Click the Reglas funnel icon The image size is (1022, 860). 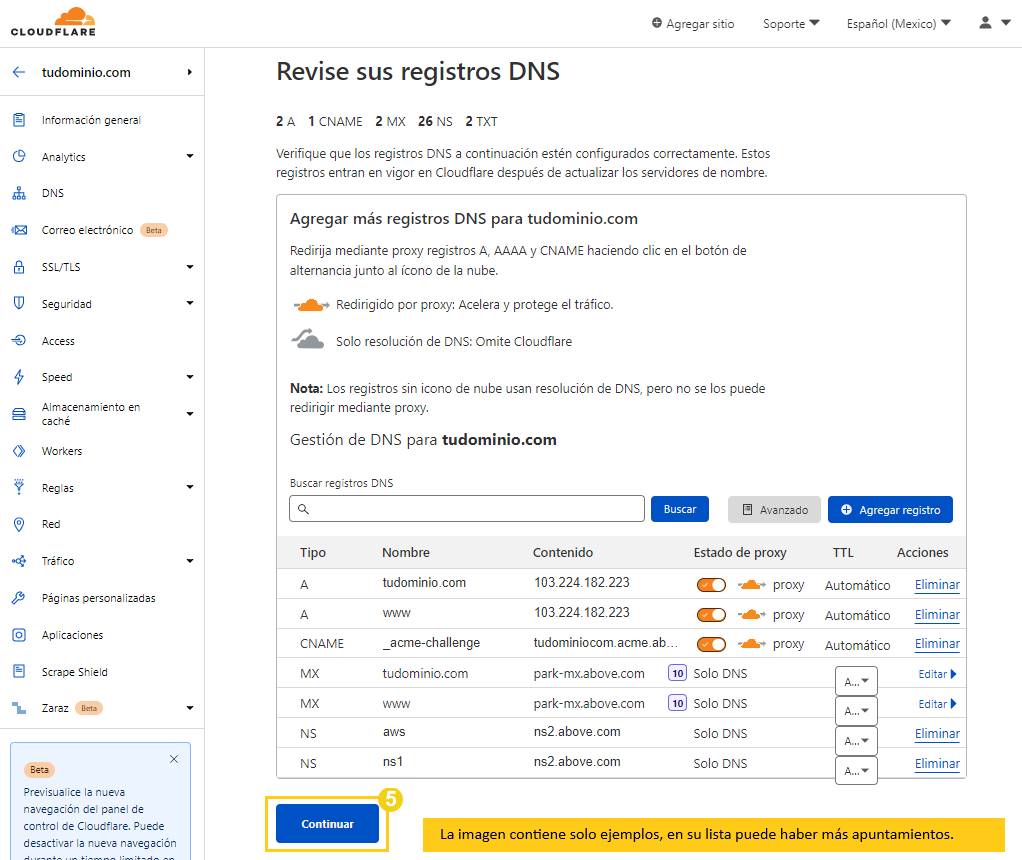tap(20, 487)
